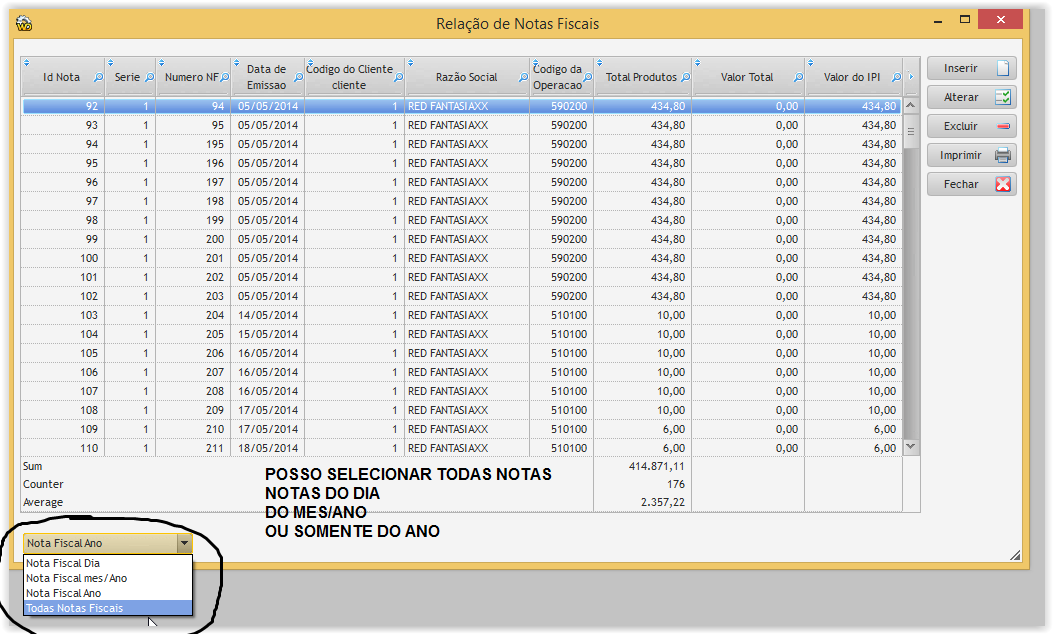
Task: Open the Nota Fiscal Ano combo box arrow
Action: point(184,543)
